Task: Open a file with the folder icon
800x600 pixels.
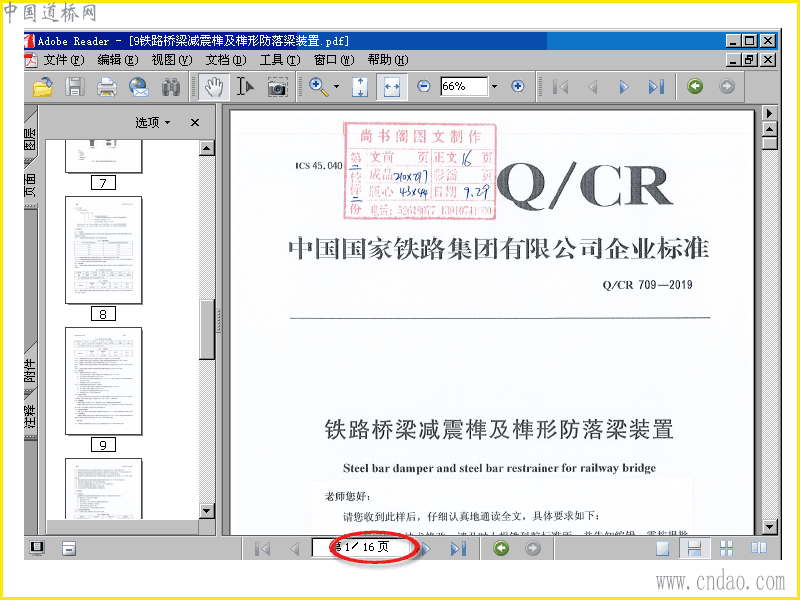Action: (x=43, y=86)
